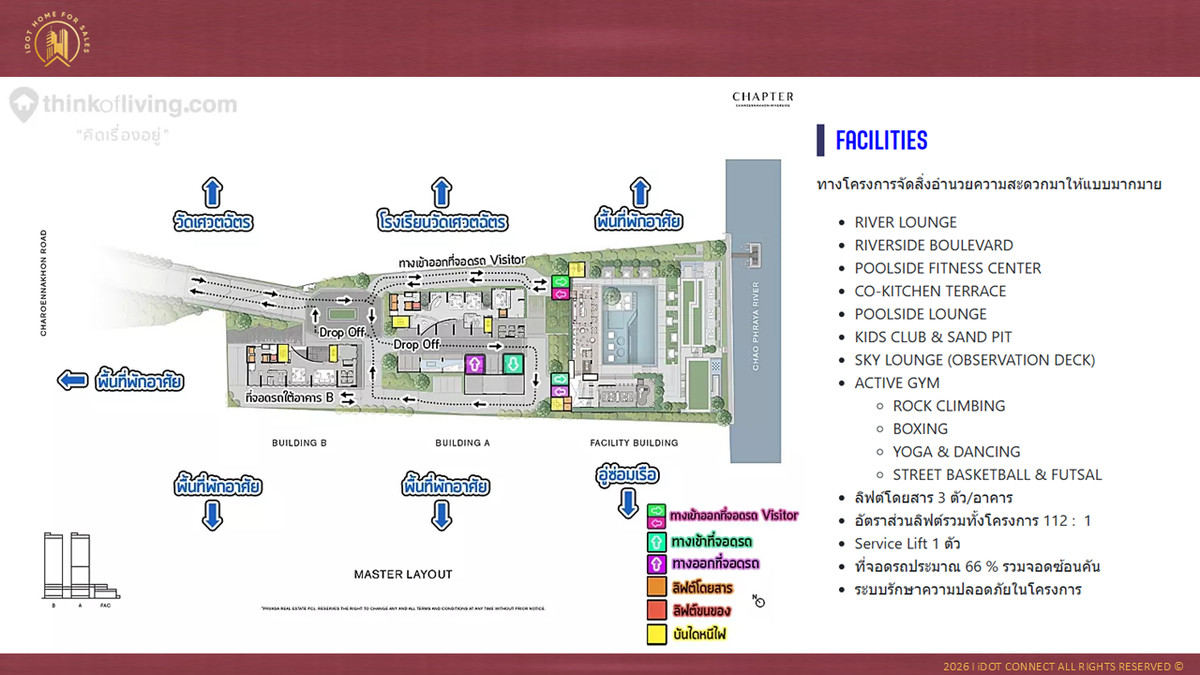Select the down arrow below อู่ซ่อมเรือ
Viewport: 1200px width, 675px height.
(628, 502)
